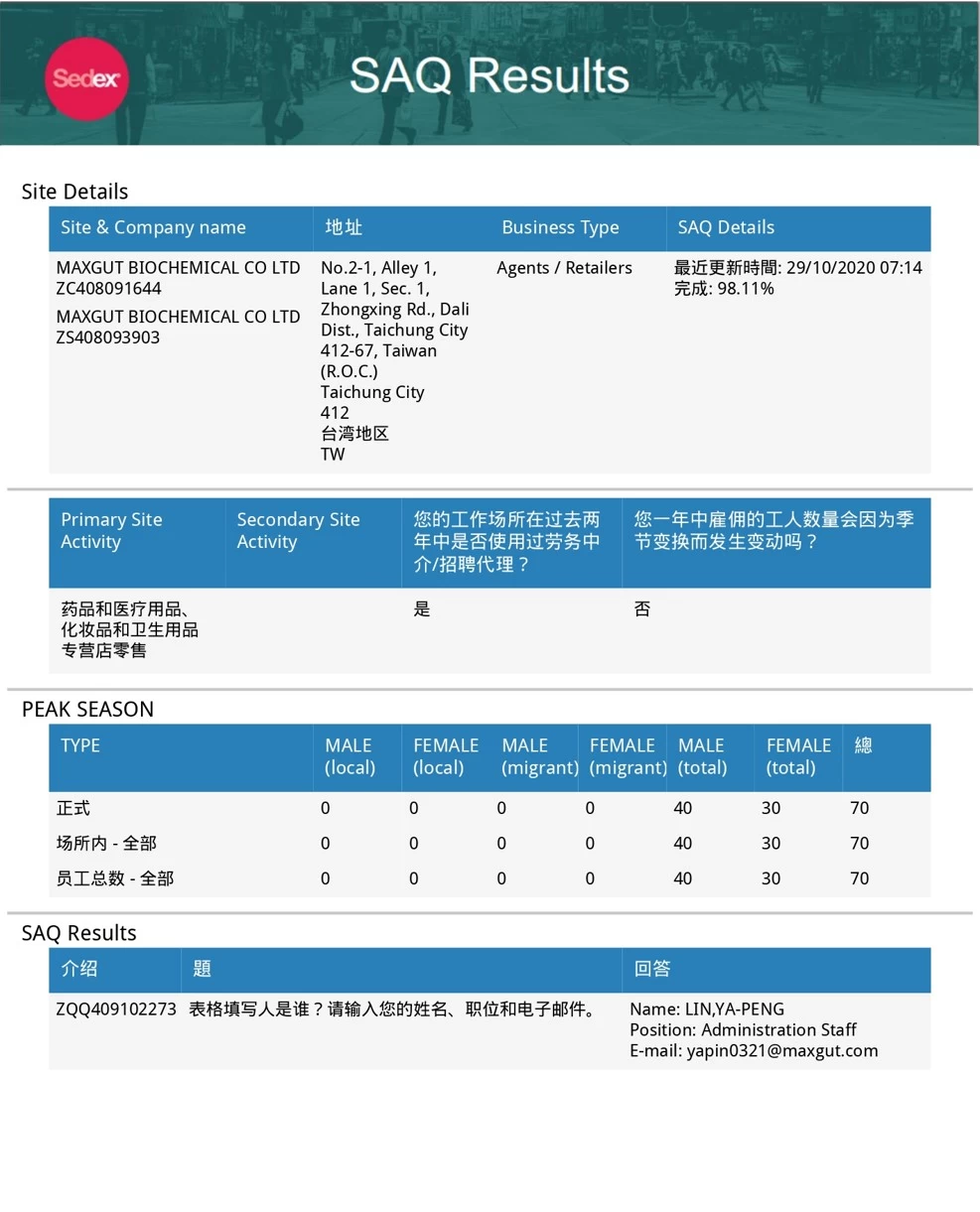Click overall total 70 in '员工总数 - 全部' row
The image size is (980, 1212).
[859, 878]
